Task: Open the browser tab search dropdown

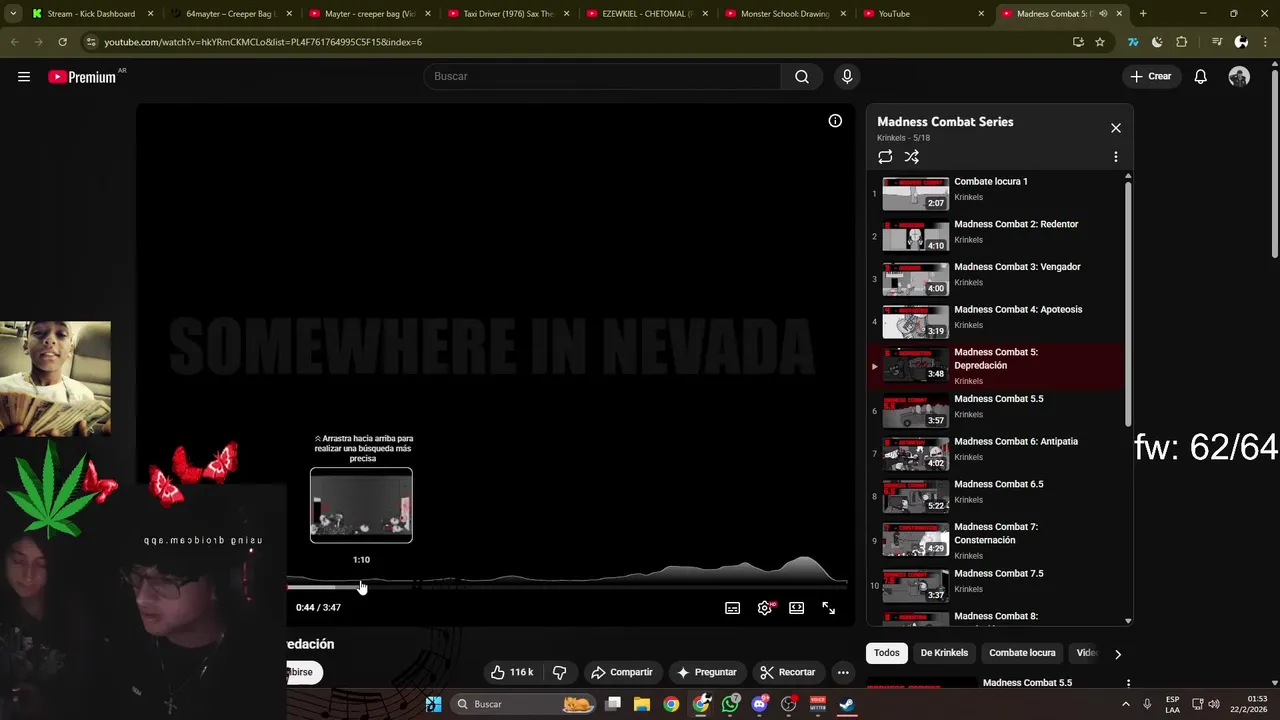Action: pos(12,14)
